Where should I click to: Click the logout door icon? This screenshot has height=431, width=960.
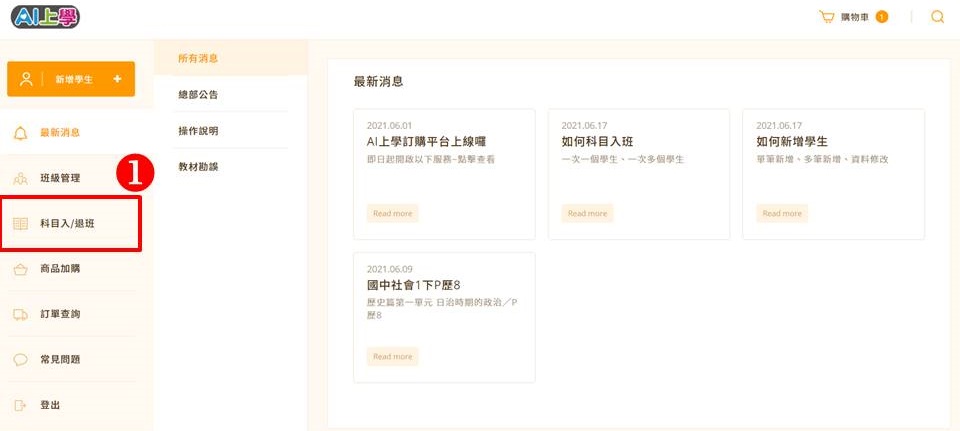20,405
